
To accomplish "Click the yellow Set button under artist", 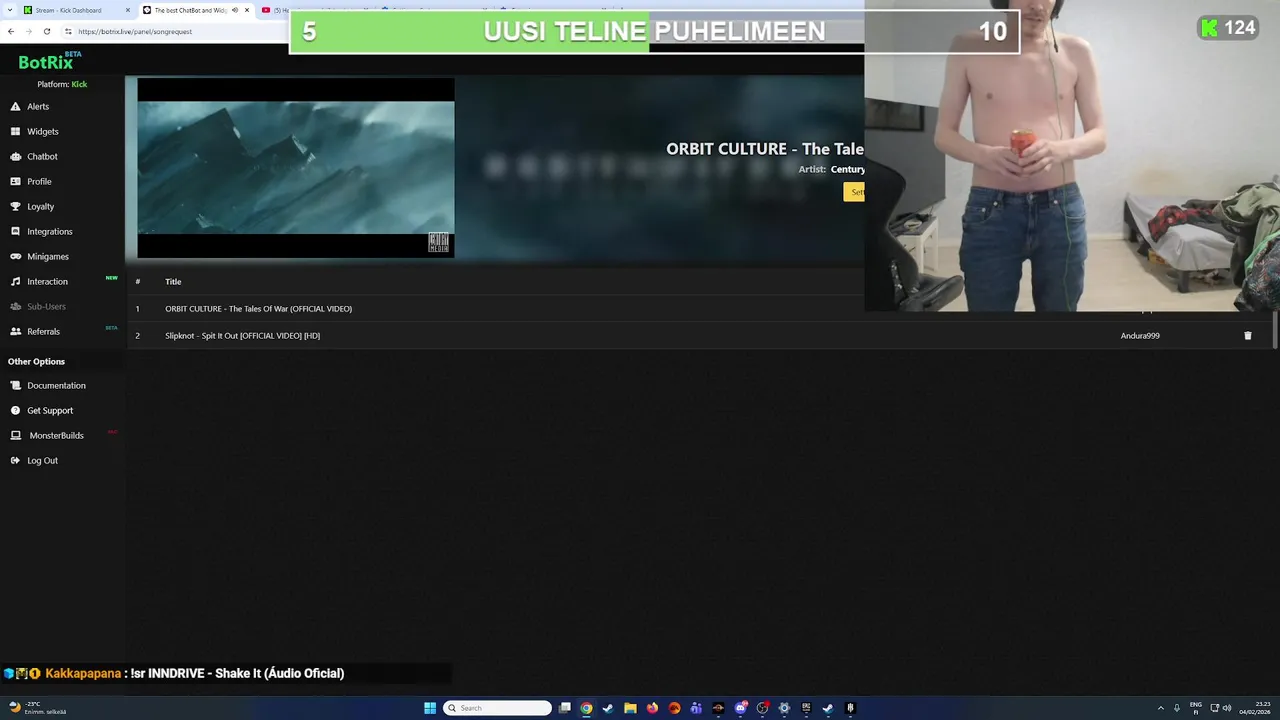I will click(x=854, y=192).
